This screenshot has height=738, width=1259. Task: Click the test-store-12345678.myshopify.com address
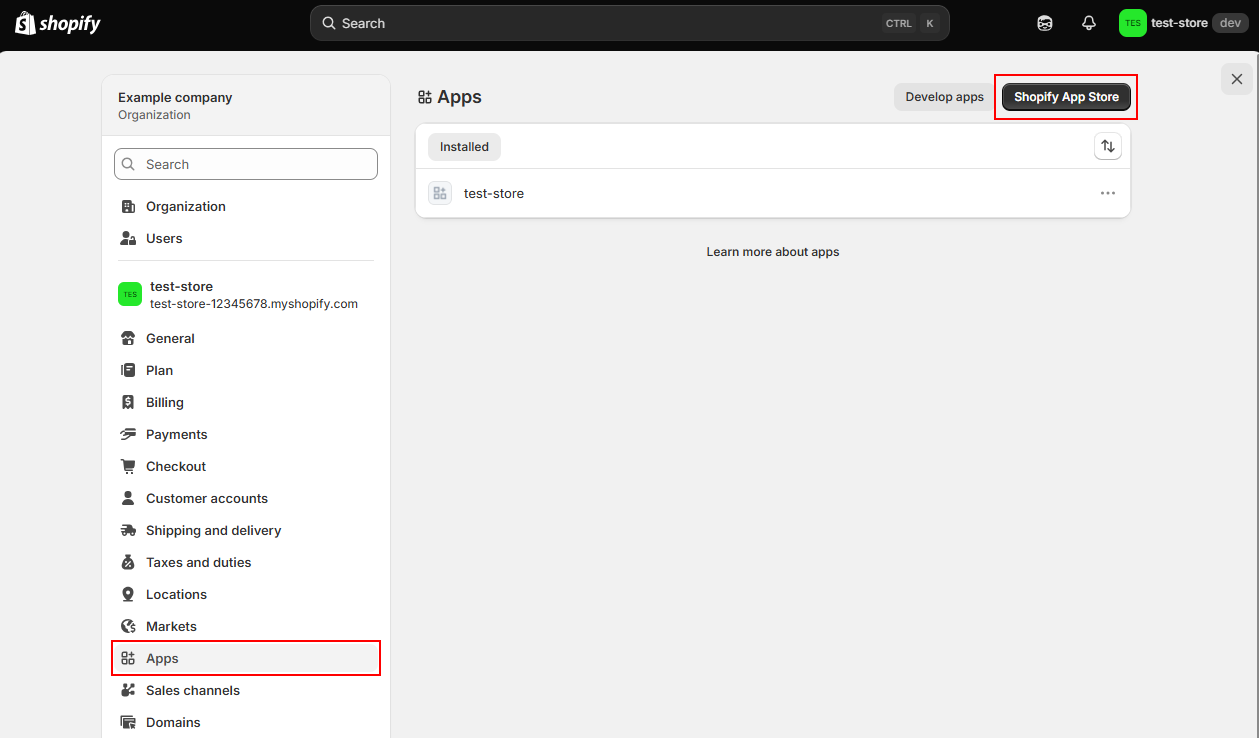[x=254, y=304]
